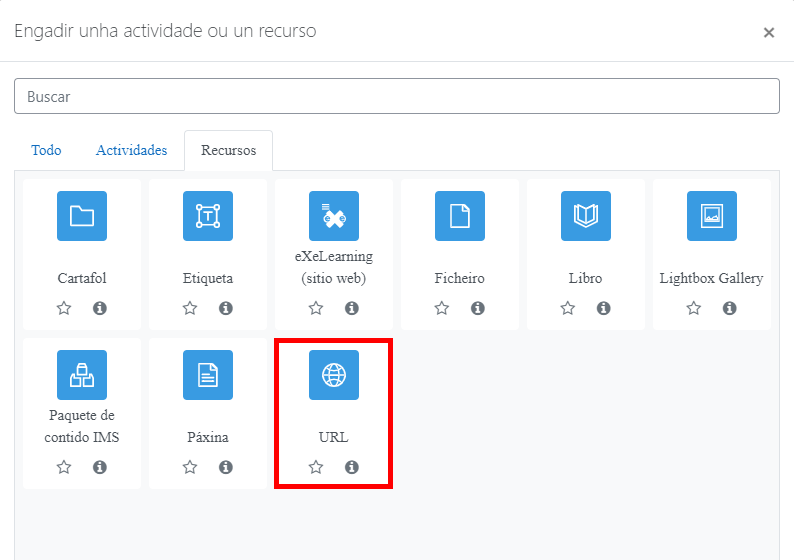Screen dimensions: 794x560
Task: Star the Cartafol resource as favourite
Action: (x=64, y=308)
